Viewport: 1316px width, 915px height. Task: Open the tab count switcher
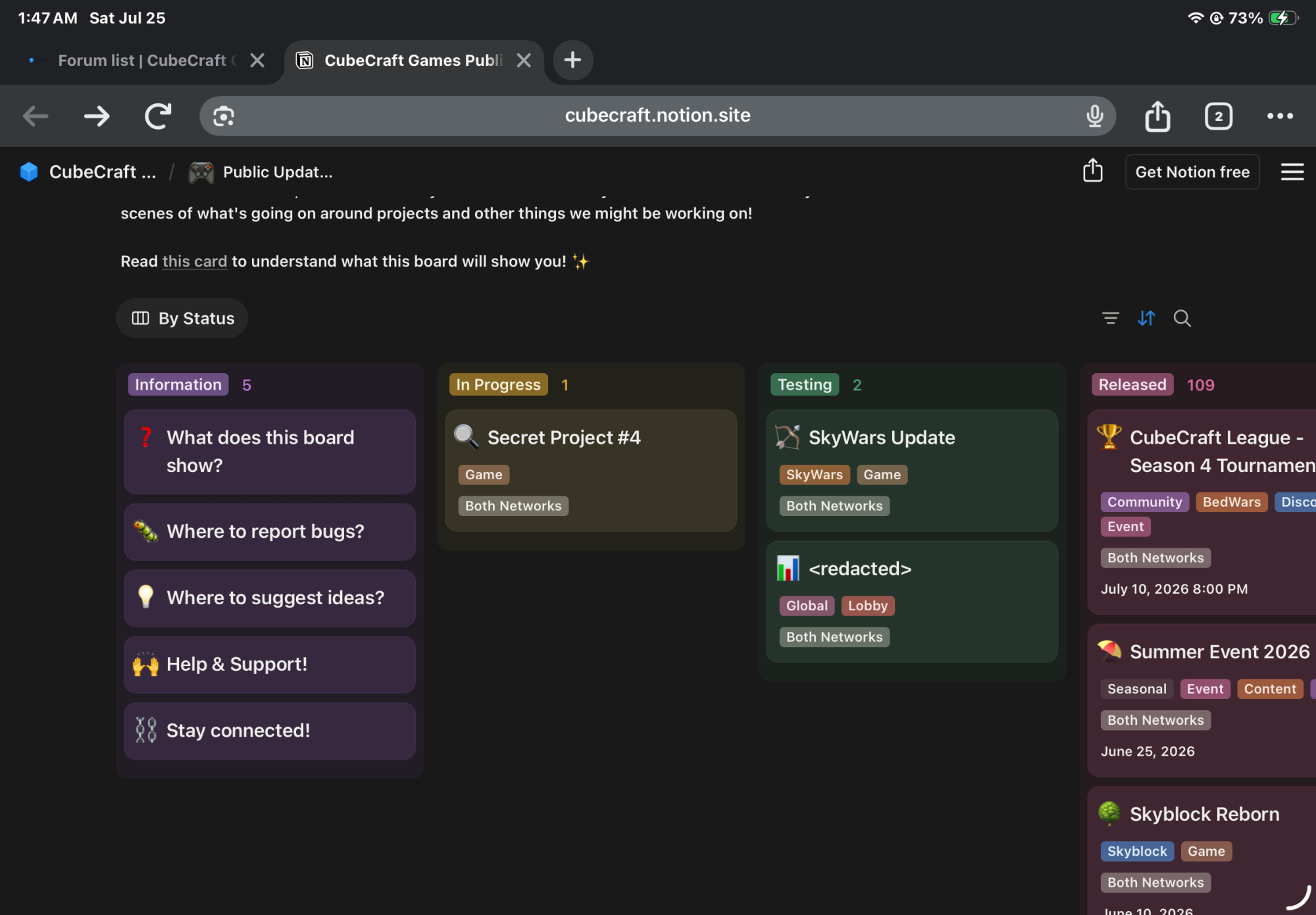point(1219,116)
